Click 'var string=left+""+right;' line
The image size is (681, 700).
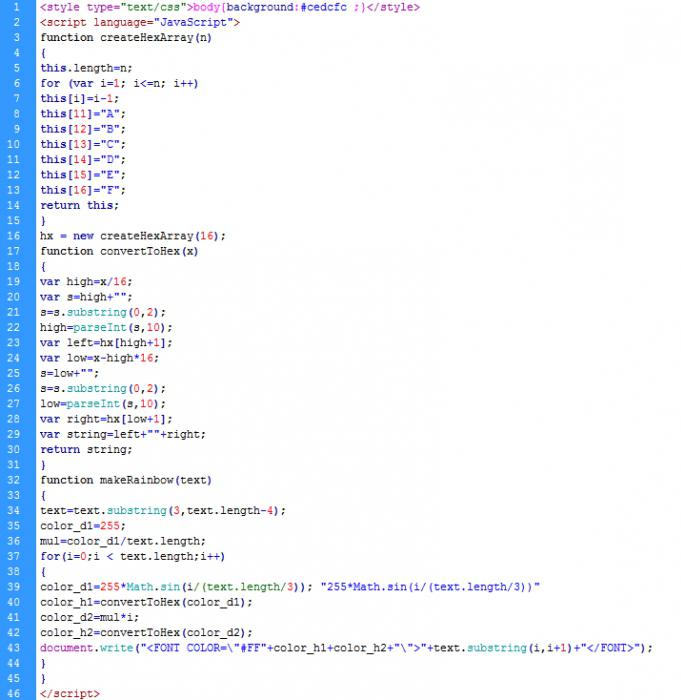[123, 434]
